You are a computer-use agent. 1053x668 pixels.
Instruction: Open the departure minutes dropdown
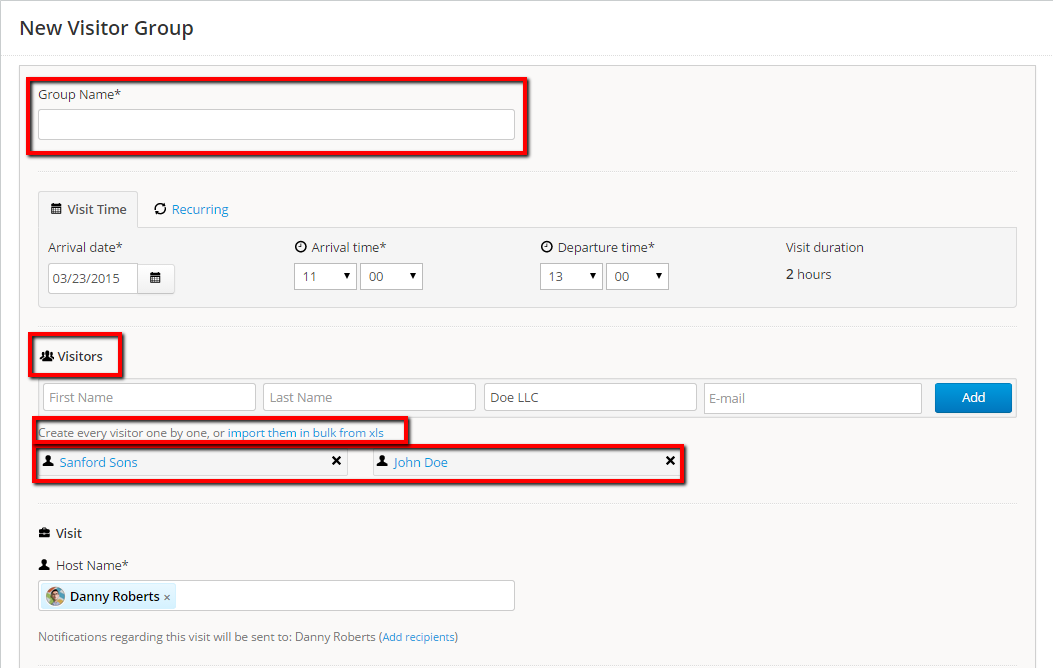(637, 276)
